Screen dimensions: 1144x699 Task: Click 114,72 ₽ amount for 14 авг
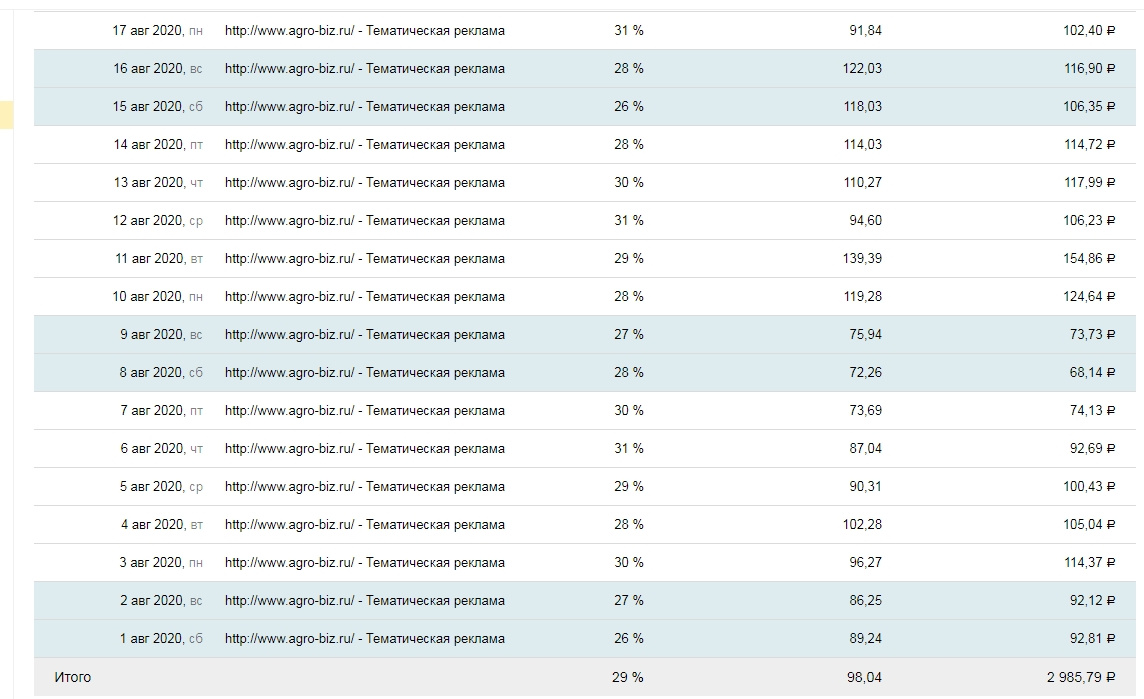click(x=1089, y=144)
